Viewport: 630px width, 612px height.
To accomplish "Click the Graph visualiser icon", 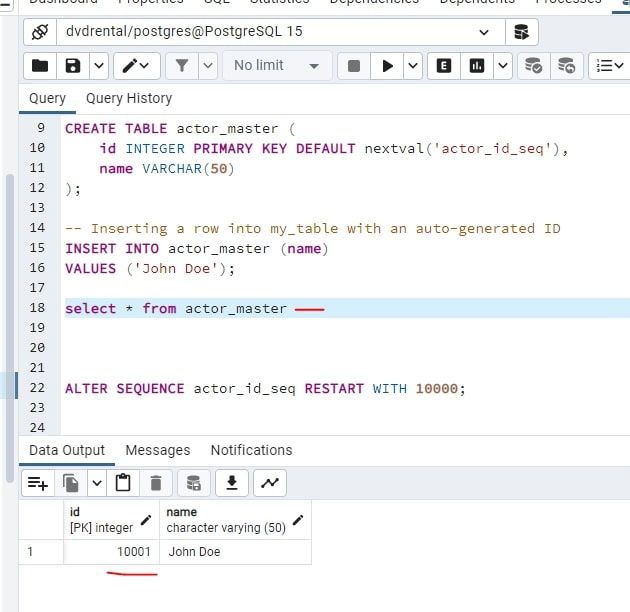I will pos(270,483).
